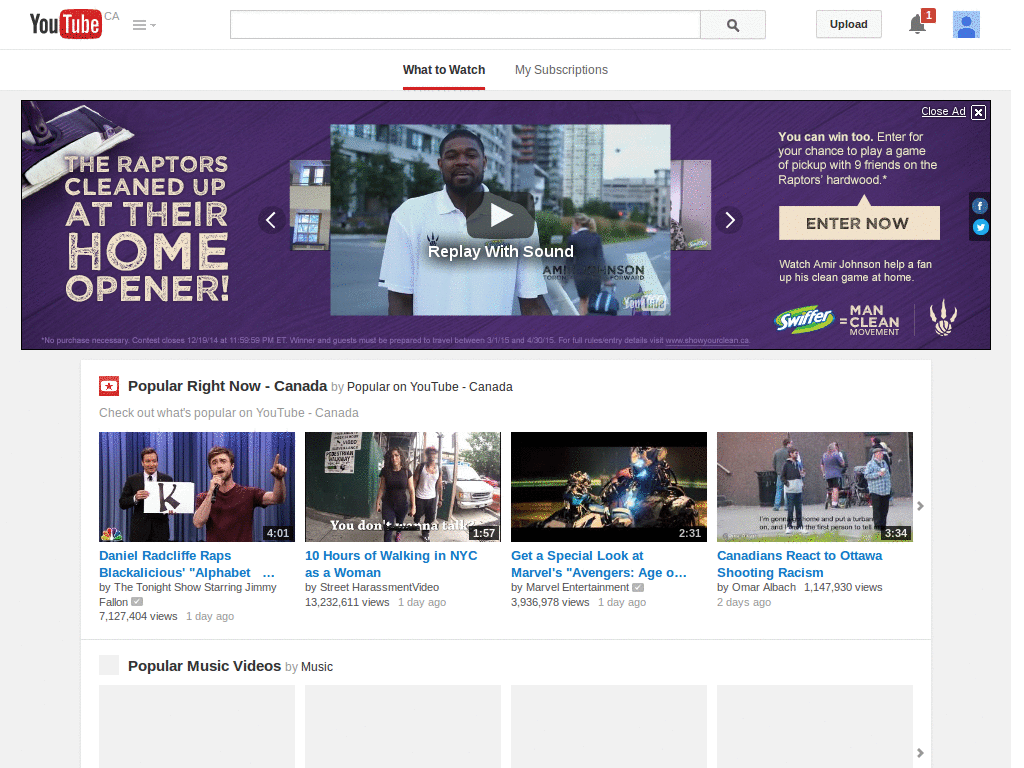1024x768 pixels.
Task: Click the Man = Clean Movement logo
Action: point(871,320)
